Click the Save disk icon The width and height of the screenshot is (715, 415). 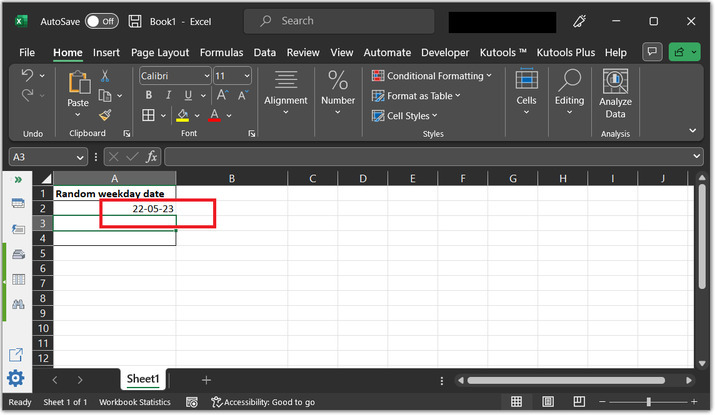(x=135, y=21)
